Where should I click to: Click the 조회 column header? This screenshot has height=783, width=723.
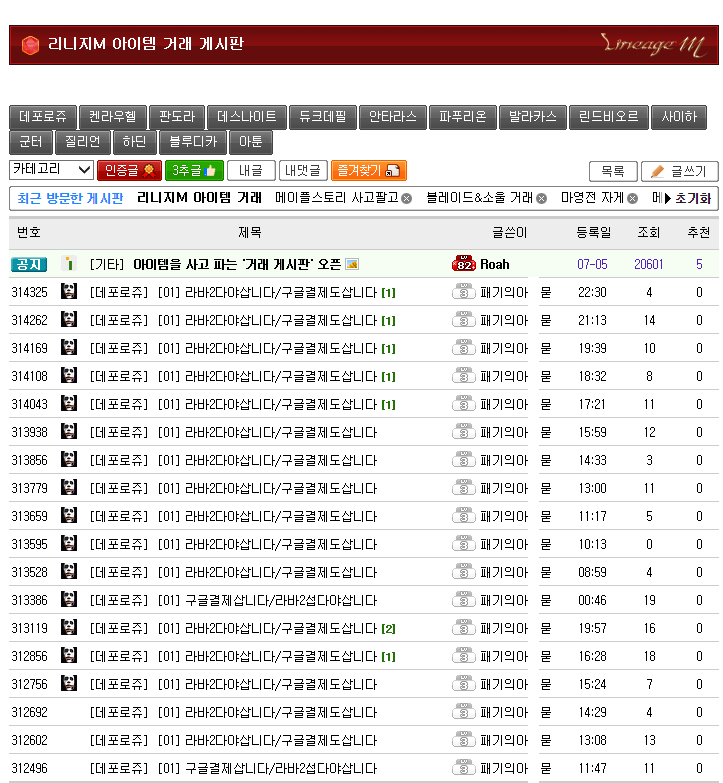649,232
